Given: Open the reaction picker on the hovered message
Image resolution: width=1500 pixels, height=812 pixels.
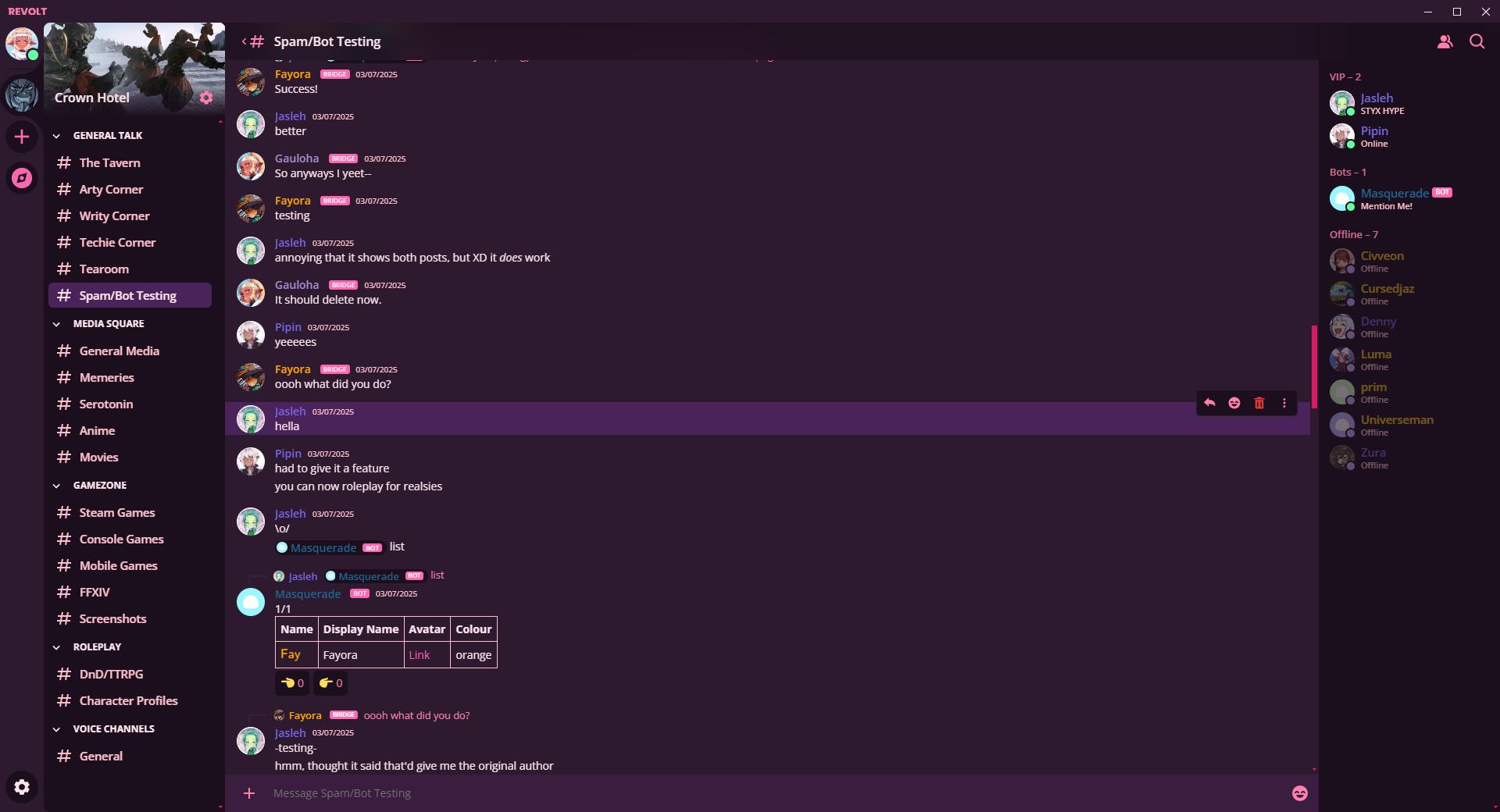Looking at the screenshot, I should click(x=1234, y=403).
